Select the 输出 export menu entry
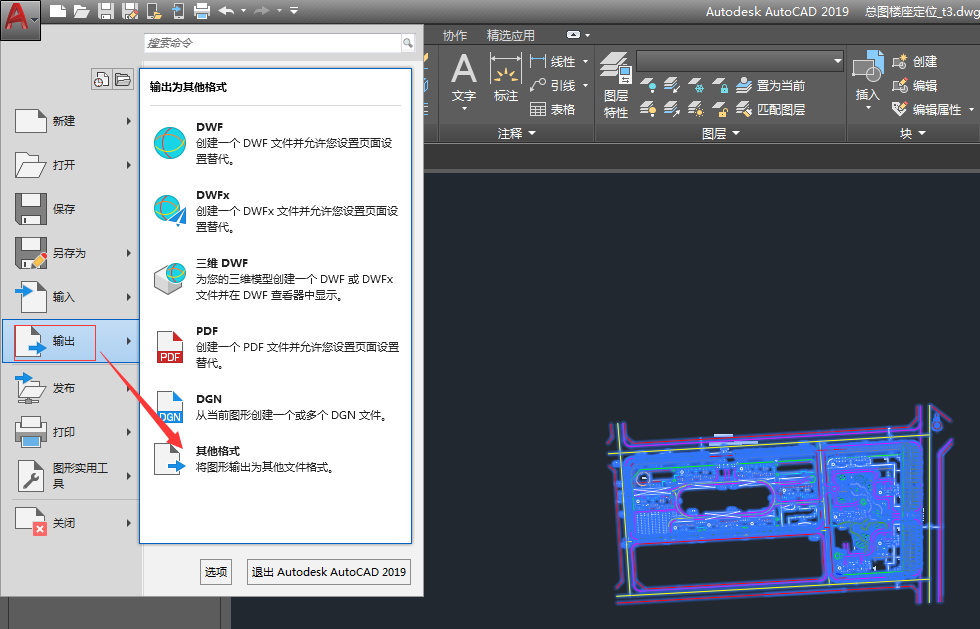The height and width of the screenshot is (629, 980). click(71, 341)
